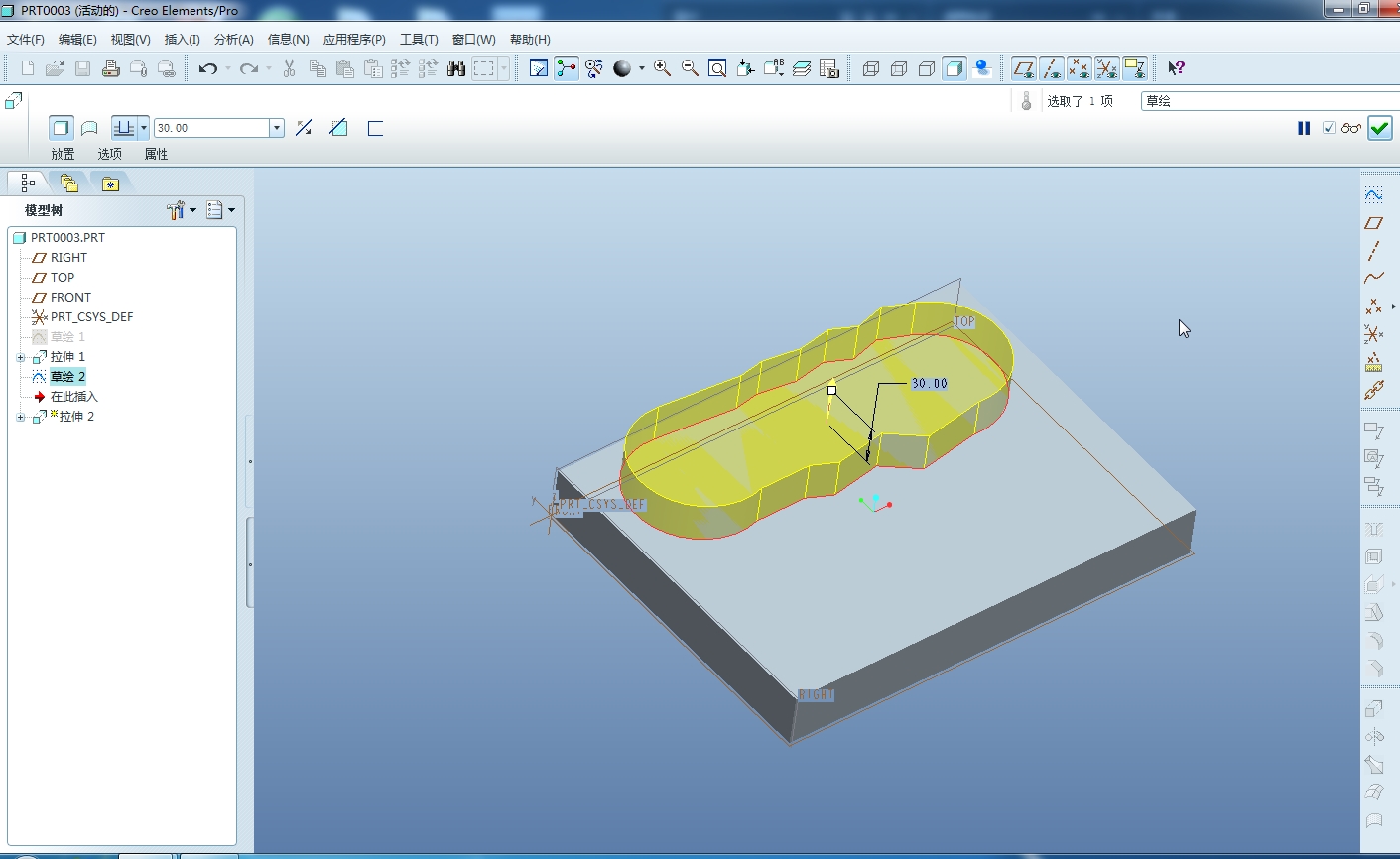1400x859 pixels.
Task: Click the thicken sketch icon
Action: click(375, 128)
